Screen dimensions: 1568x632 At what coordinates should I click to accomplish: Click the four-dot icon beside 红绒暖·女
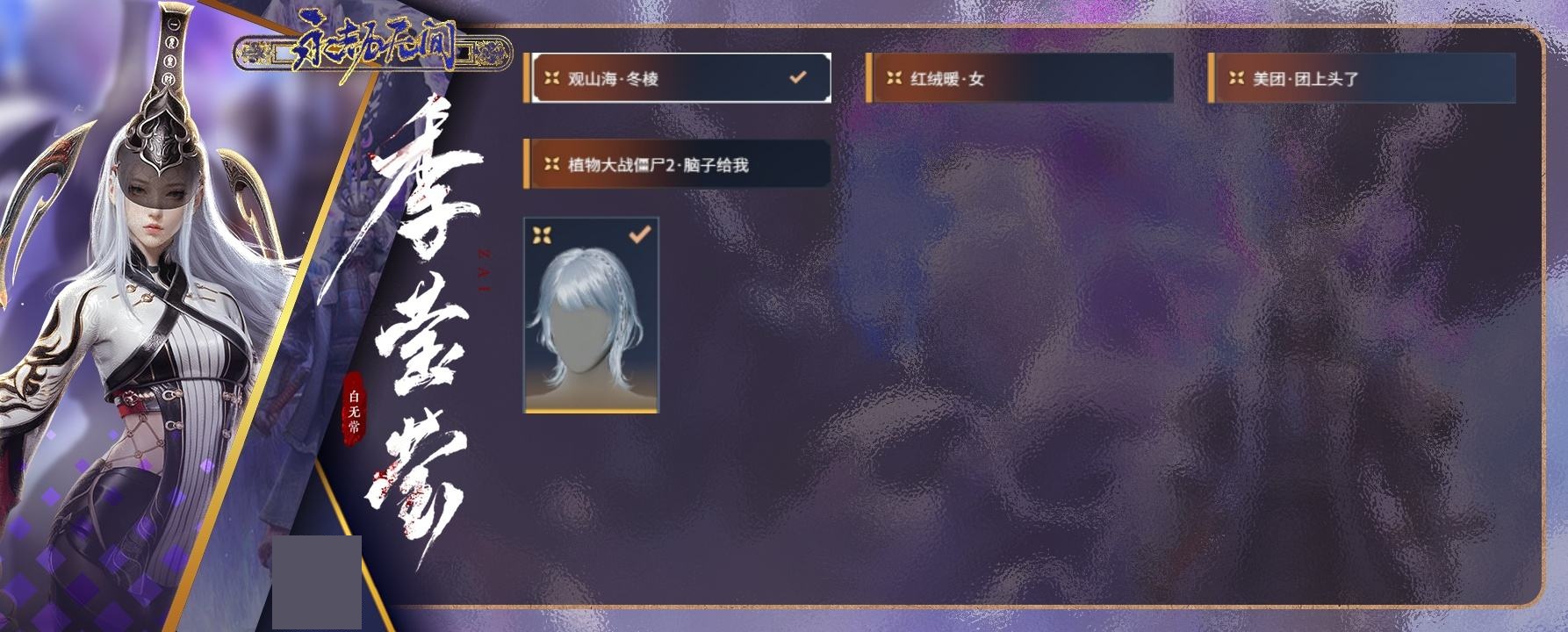894,78
